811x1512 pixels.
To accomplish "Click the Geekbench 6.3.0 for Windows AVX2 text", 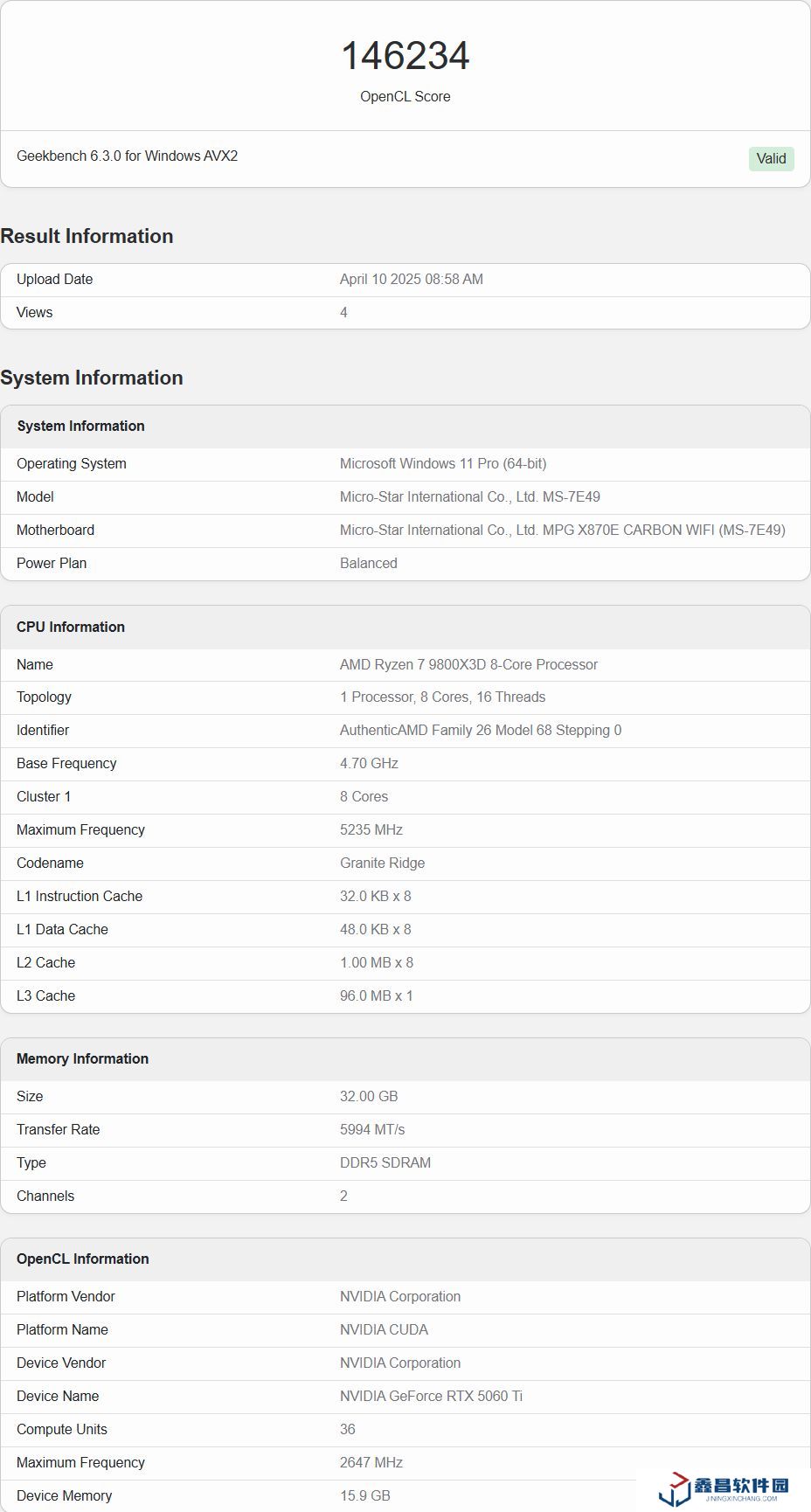I will [x=128, y=156].
